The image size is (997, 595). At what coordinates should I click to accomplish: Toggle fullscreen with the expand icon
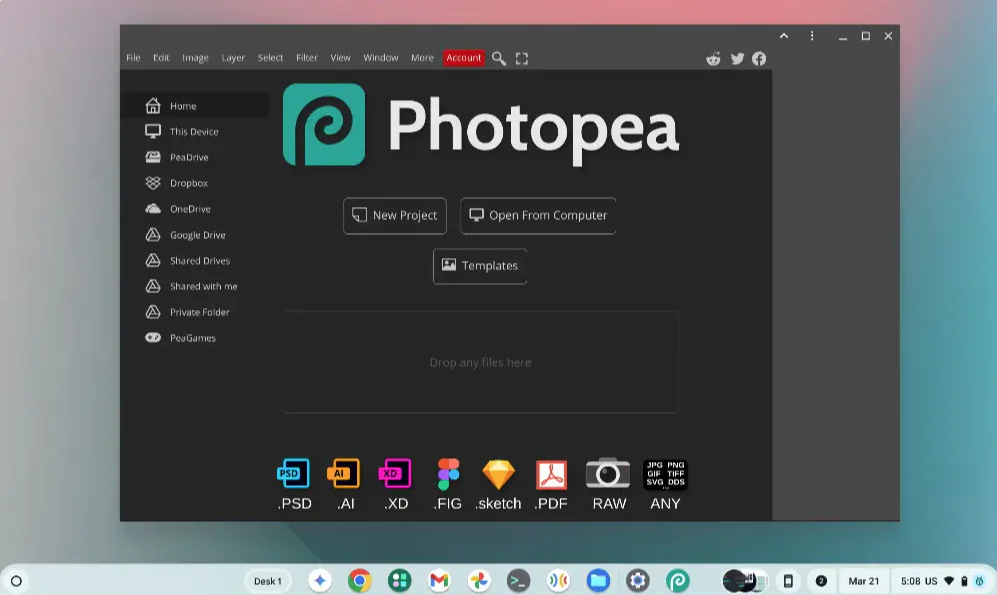[x=522, y=58]
